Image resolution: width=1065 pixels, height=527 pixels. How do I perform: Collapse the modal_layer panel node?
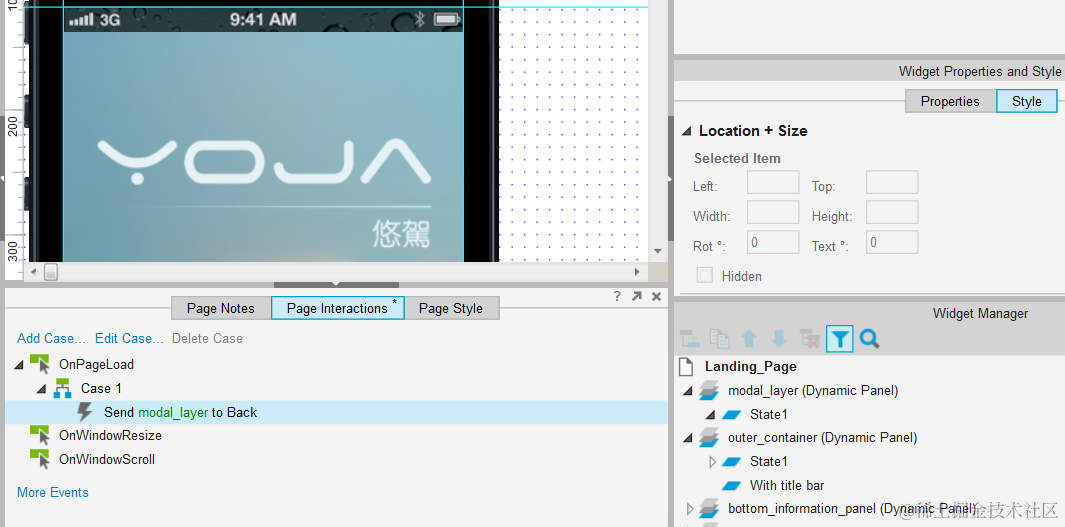(687, 391)
